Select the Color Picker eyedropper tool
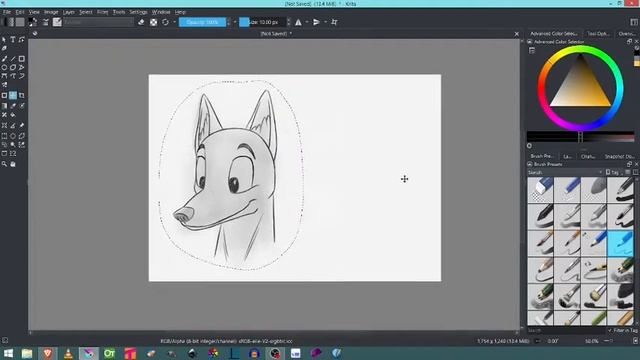The height and width of the screenshot is (360, 640). 13,106
